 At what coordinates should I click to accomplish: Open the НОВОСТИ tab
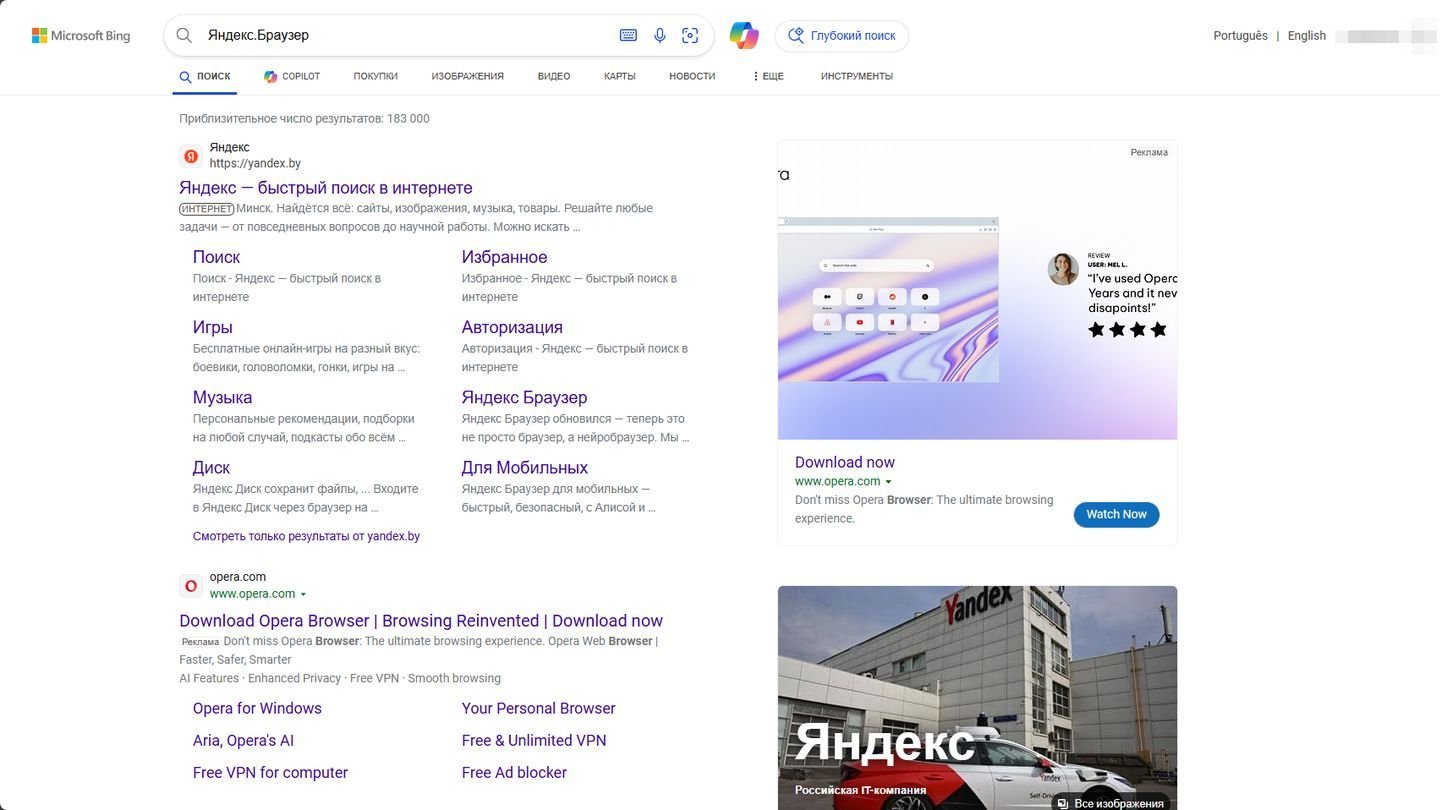(692, 76)
